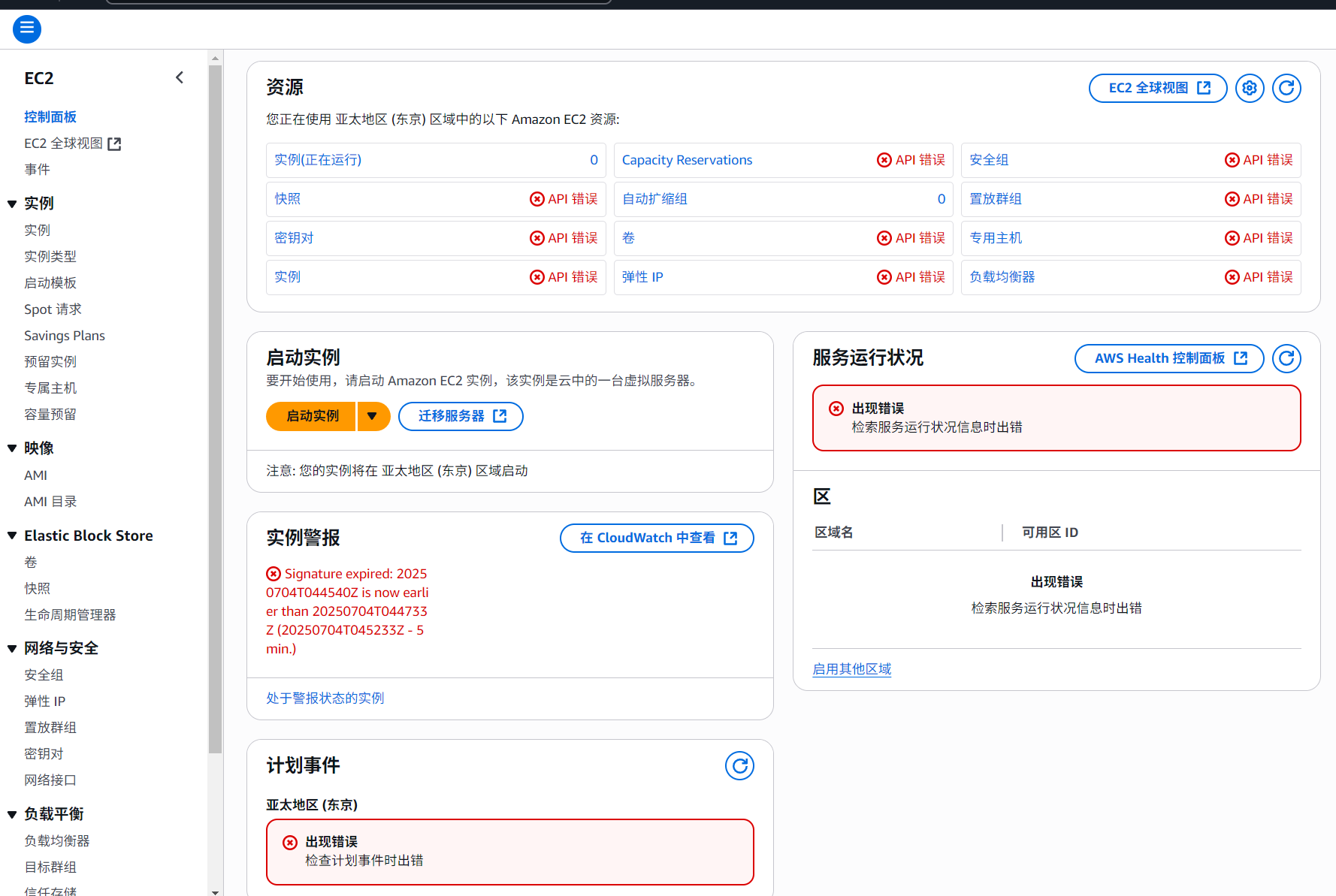Open 网络接口 in sidebar

pos(50,780)
